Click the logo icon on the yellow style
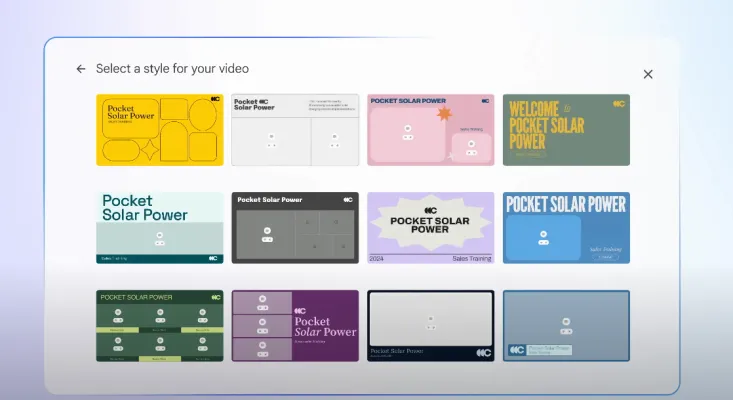733x400 pixels. [215, 100]
